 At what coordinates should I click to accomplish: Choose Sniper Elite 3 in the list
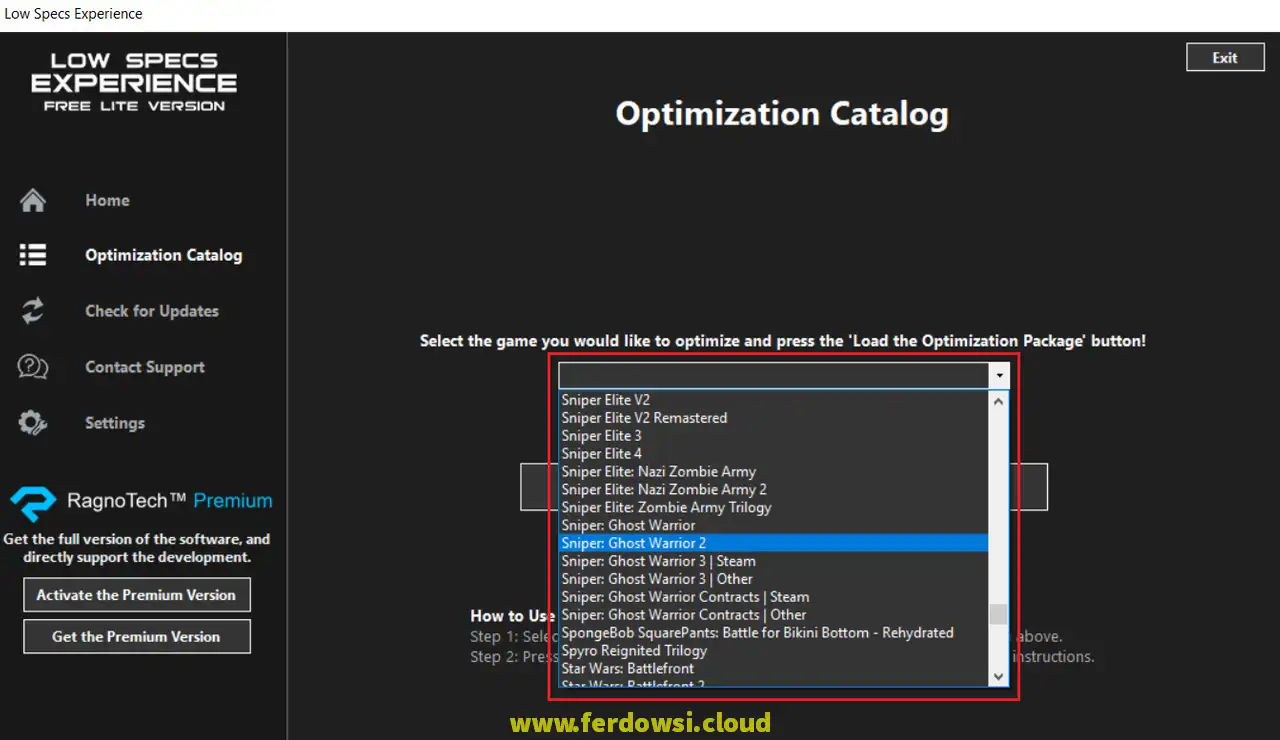(773, 436)
